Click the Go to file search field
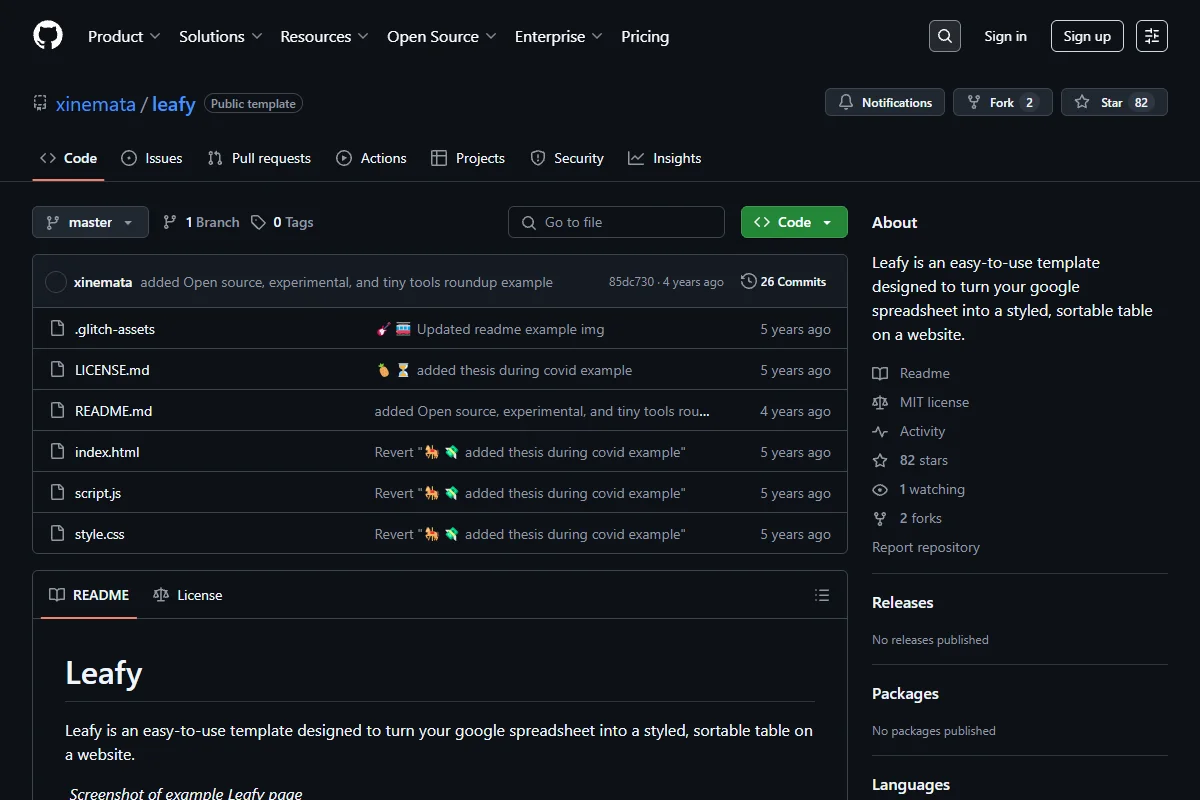Screen dimensions: 1200x800 616,222
